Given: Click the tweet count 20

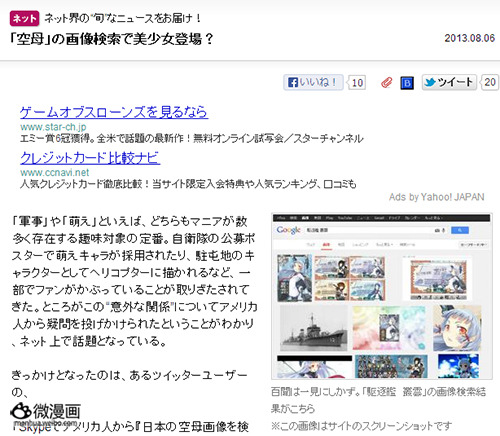Looking at the screenshot, I should coord(490,82).
